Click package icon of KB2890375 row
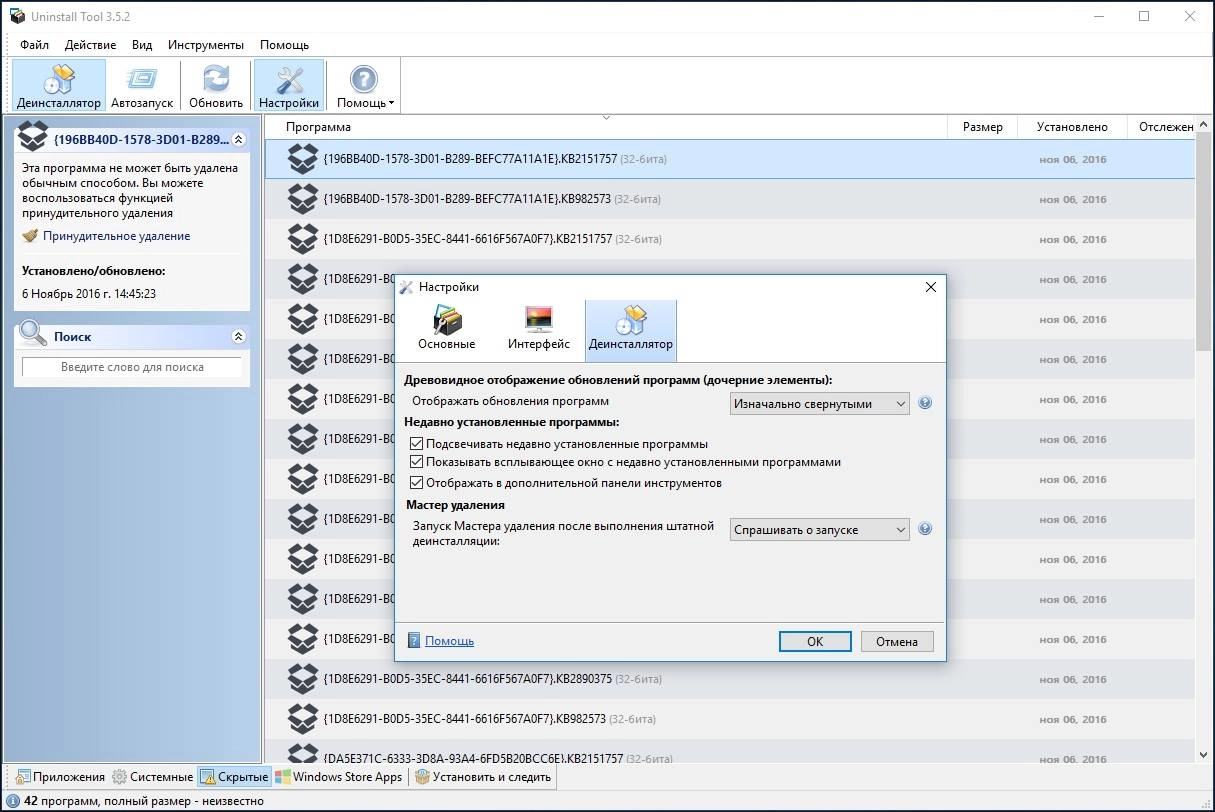This screenshot has height=812, width=1215. point(303,679)
